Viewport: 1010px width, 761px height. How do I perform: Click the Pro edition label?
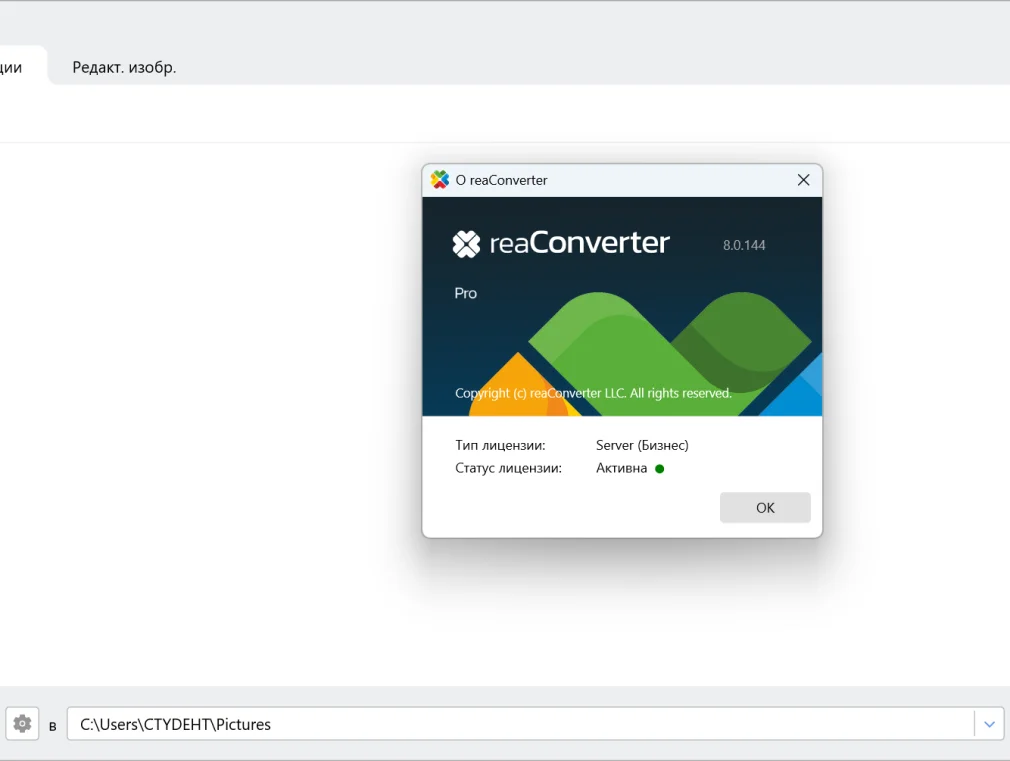tap(466, 294)
